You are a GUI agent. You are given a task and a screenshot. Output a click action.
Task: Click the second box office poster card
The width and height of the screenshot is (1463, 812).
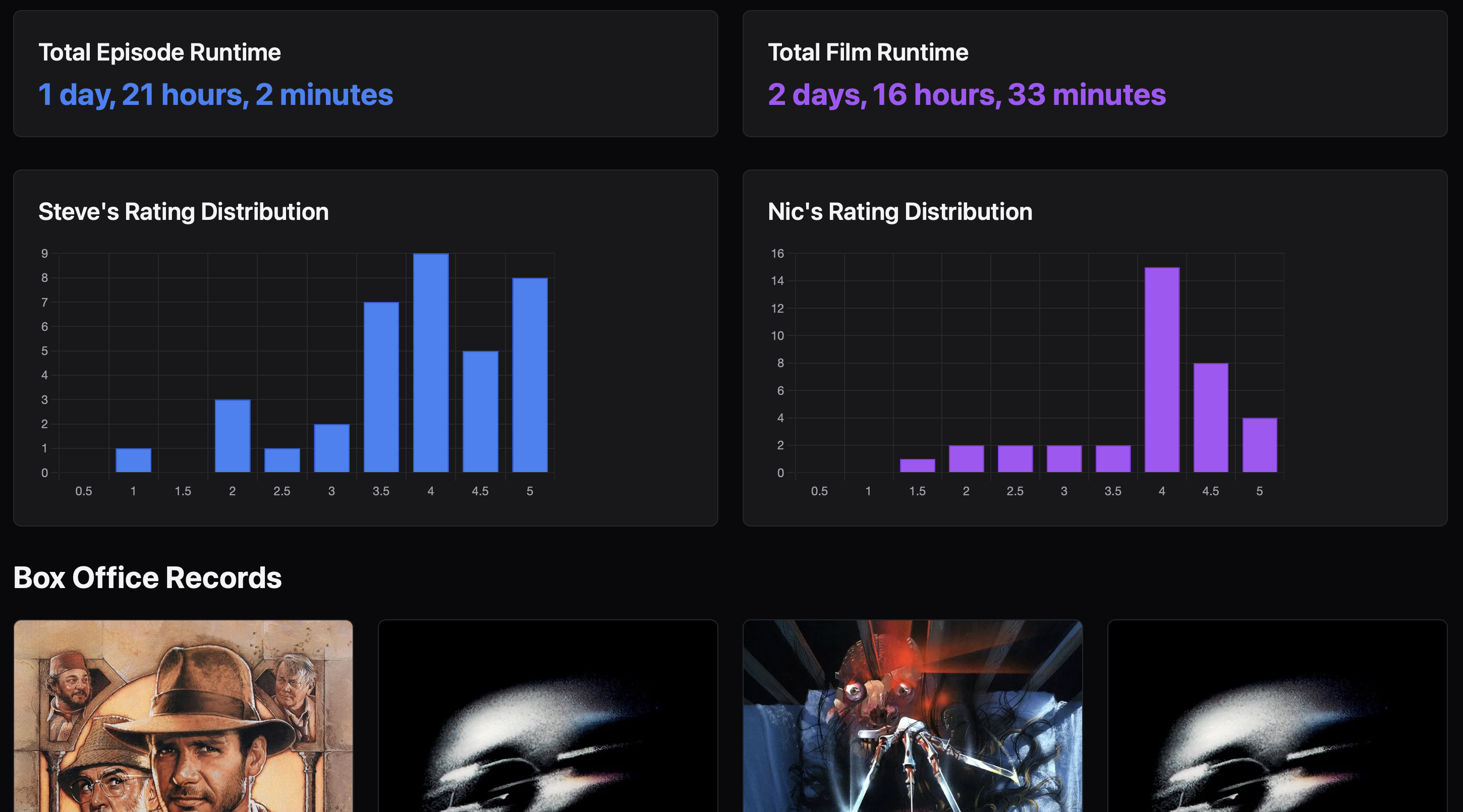point(547,716)
